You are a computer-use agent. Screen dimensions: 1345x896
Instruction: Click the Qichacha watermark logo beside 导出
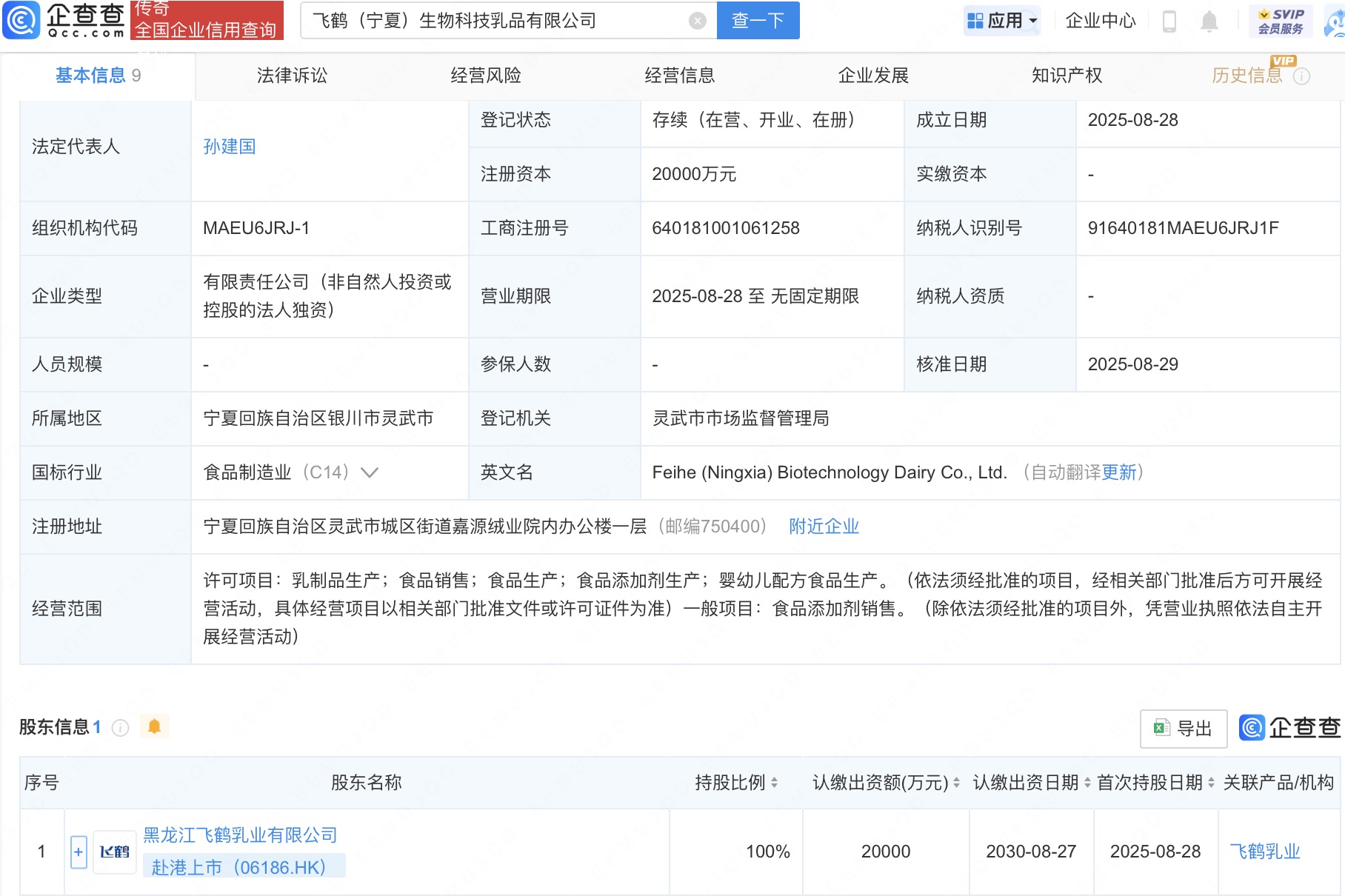click(1289, 728)
